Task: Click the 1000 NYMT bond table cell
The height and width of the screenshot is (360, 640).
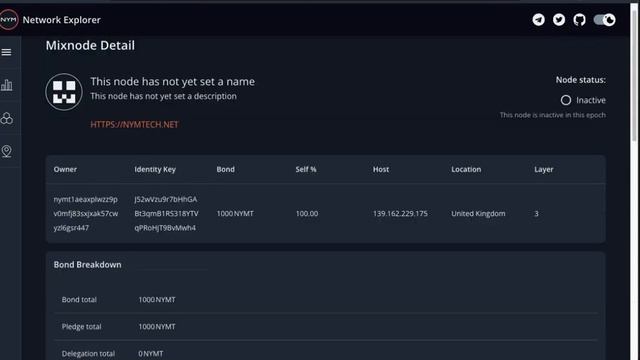Action: pos(235,213)
